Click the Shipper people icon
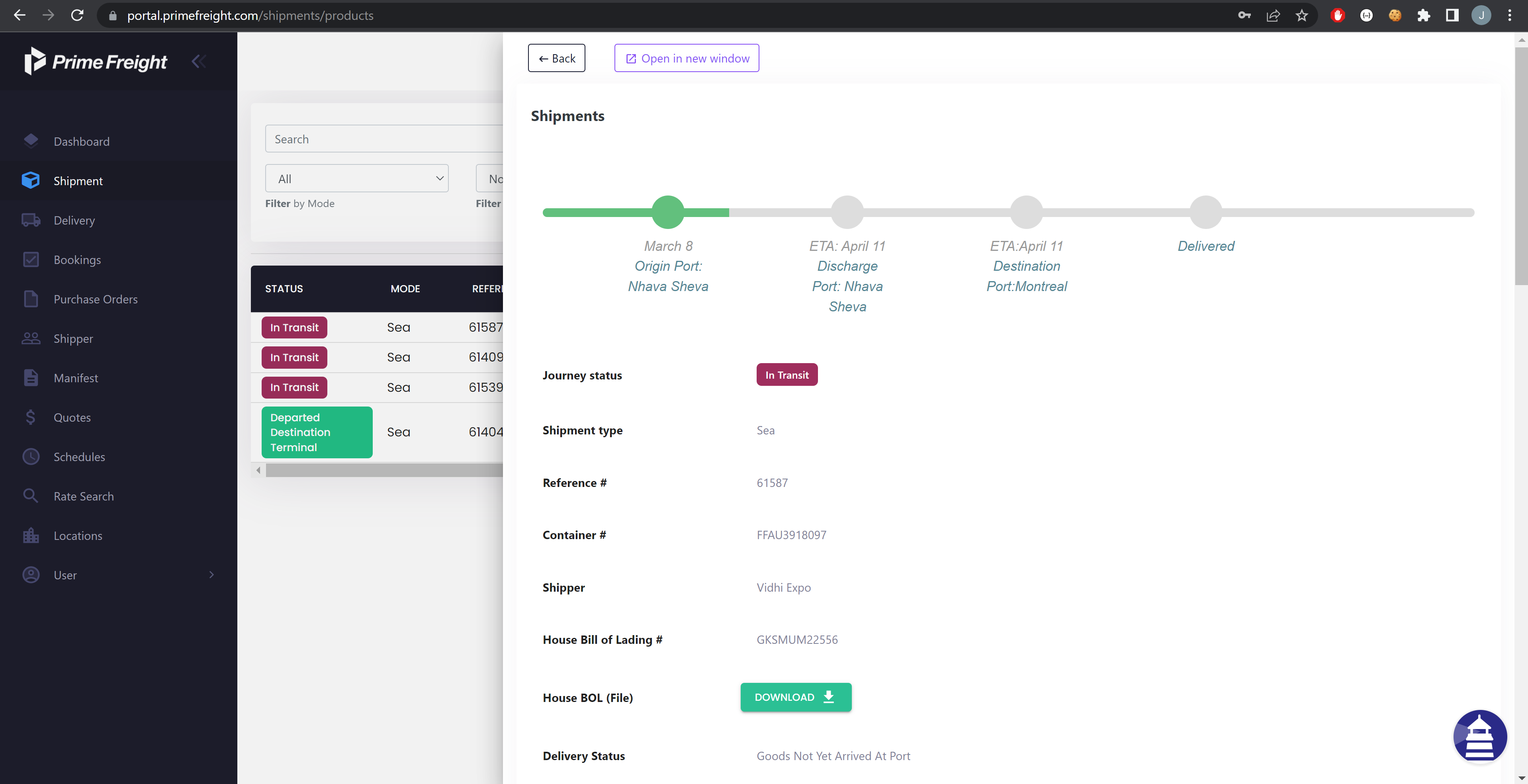The image size is (1528, 784). click(x=31, y=338)
